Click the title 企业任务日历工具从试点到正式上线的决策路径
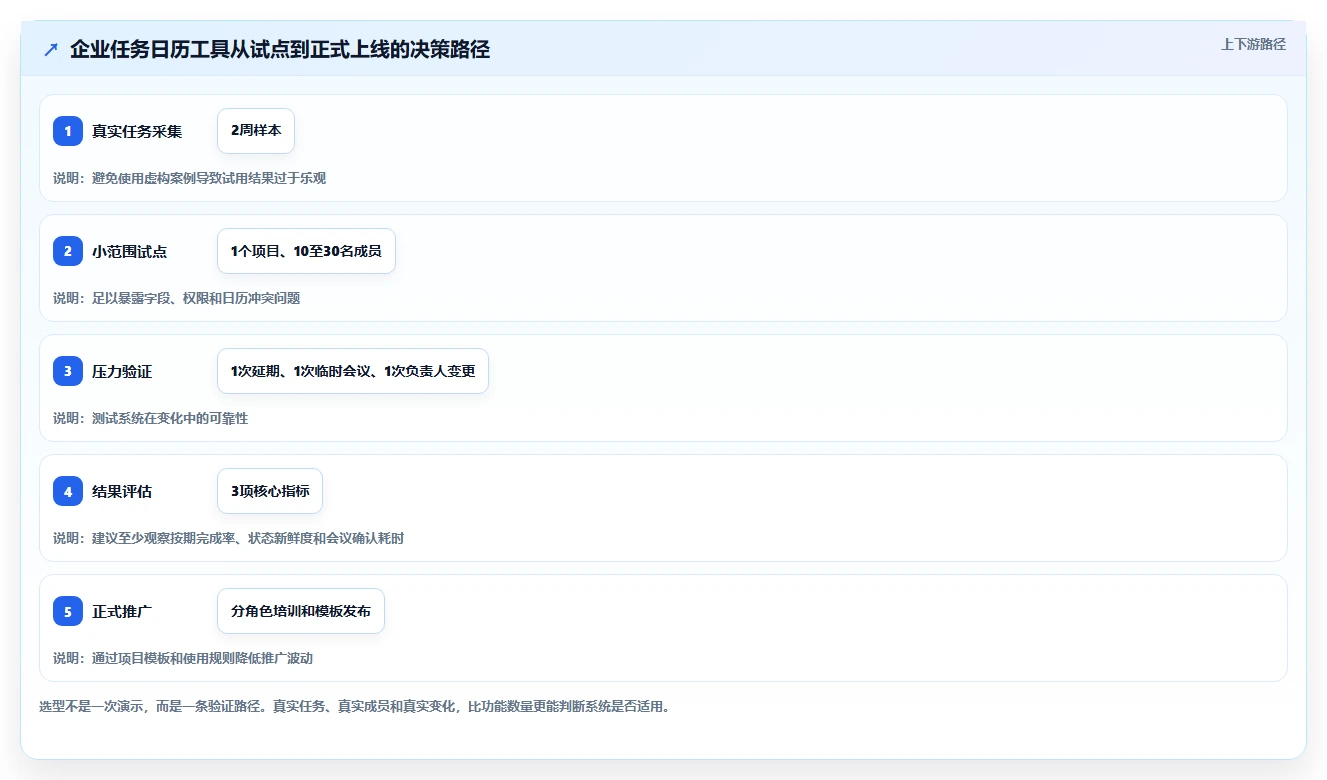1327x780 pixels. 280,49
